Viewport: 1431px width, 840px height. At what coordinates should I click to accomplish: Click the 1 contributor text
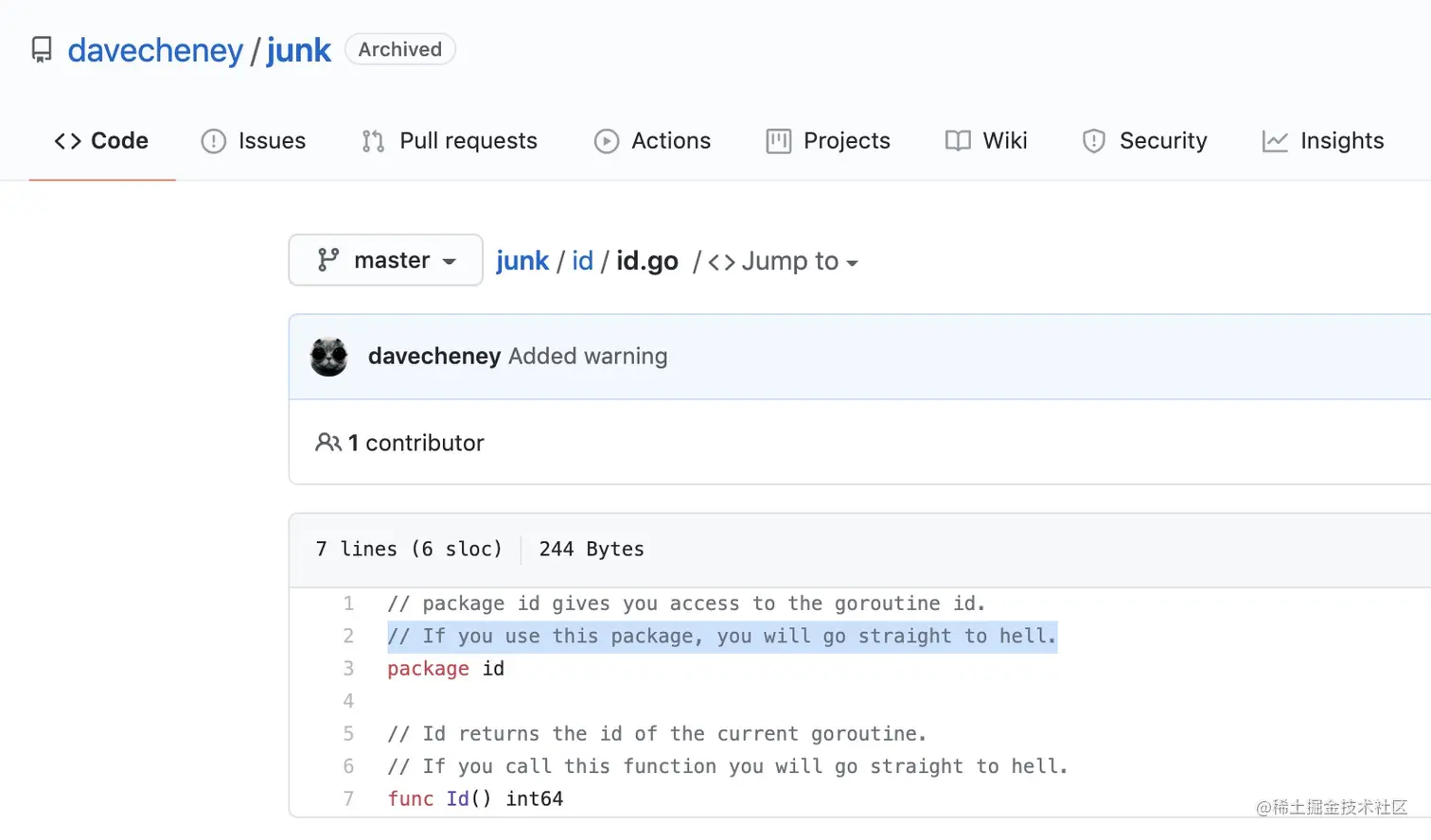pos(415,443)
